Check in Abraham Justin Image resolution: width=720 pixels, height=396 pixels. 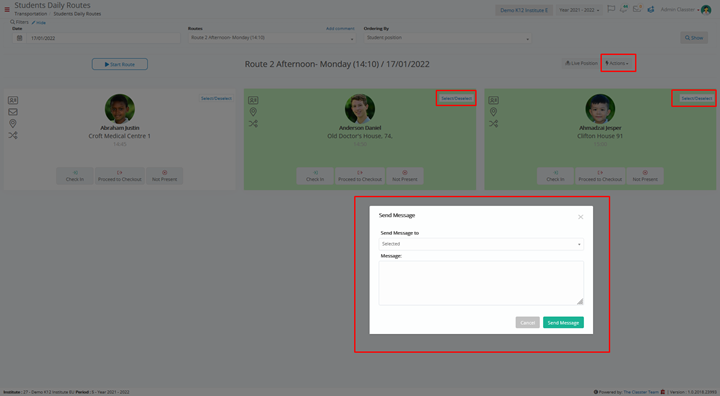(75, 176)
